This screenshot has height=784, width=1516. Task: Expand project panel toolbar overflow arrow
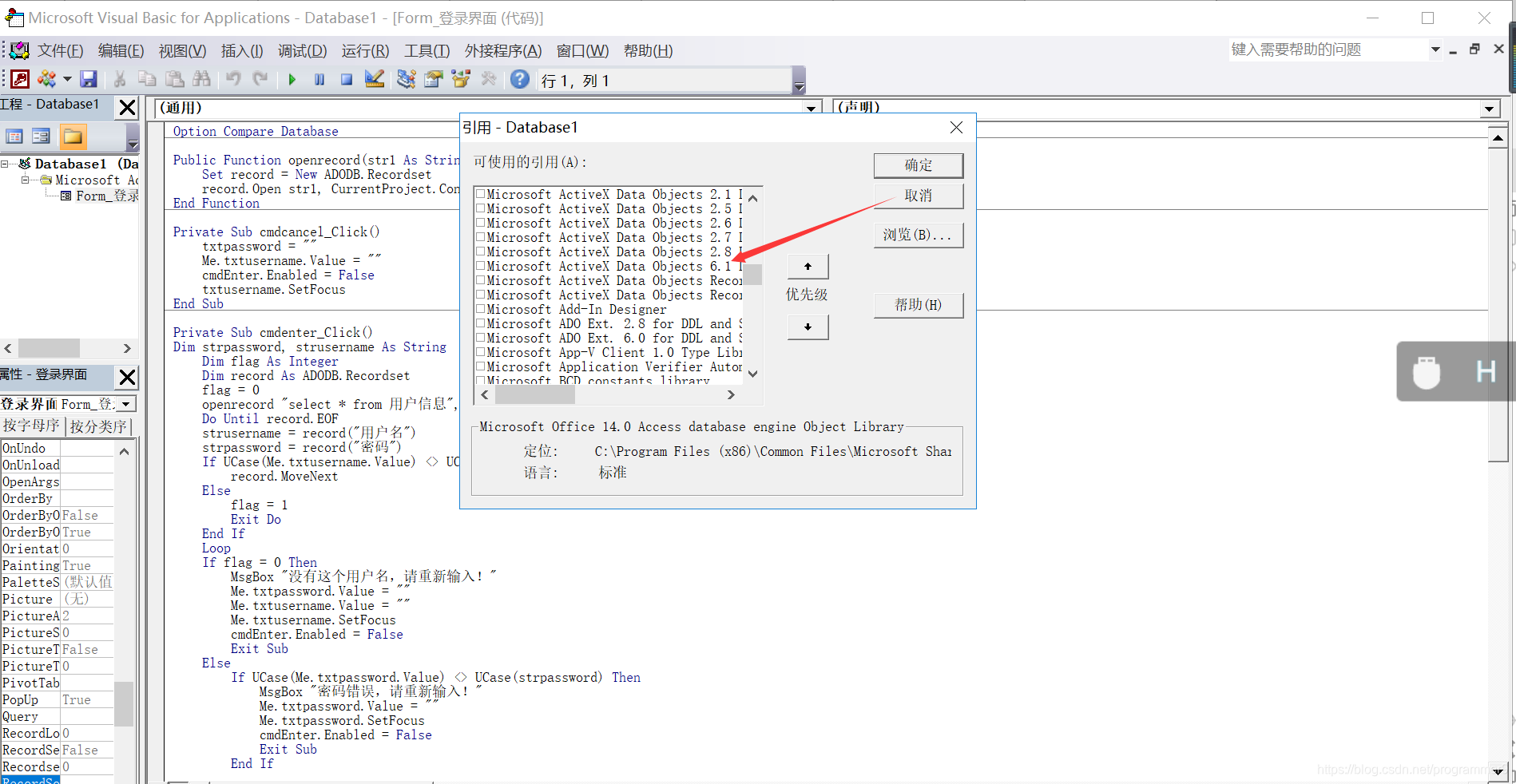133,137
